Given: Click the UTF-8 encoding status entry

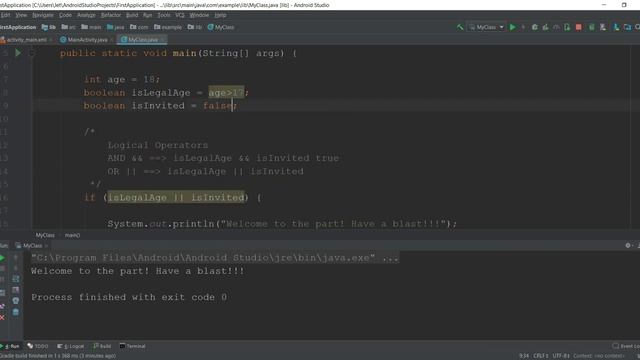Looking at the screenshot, I should (561, 356).
